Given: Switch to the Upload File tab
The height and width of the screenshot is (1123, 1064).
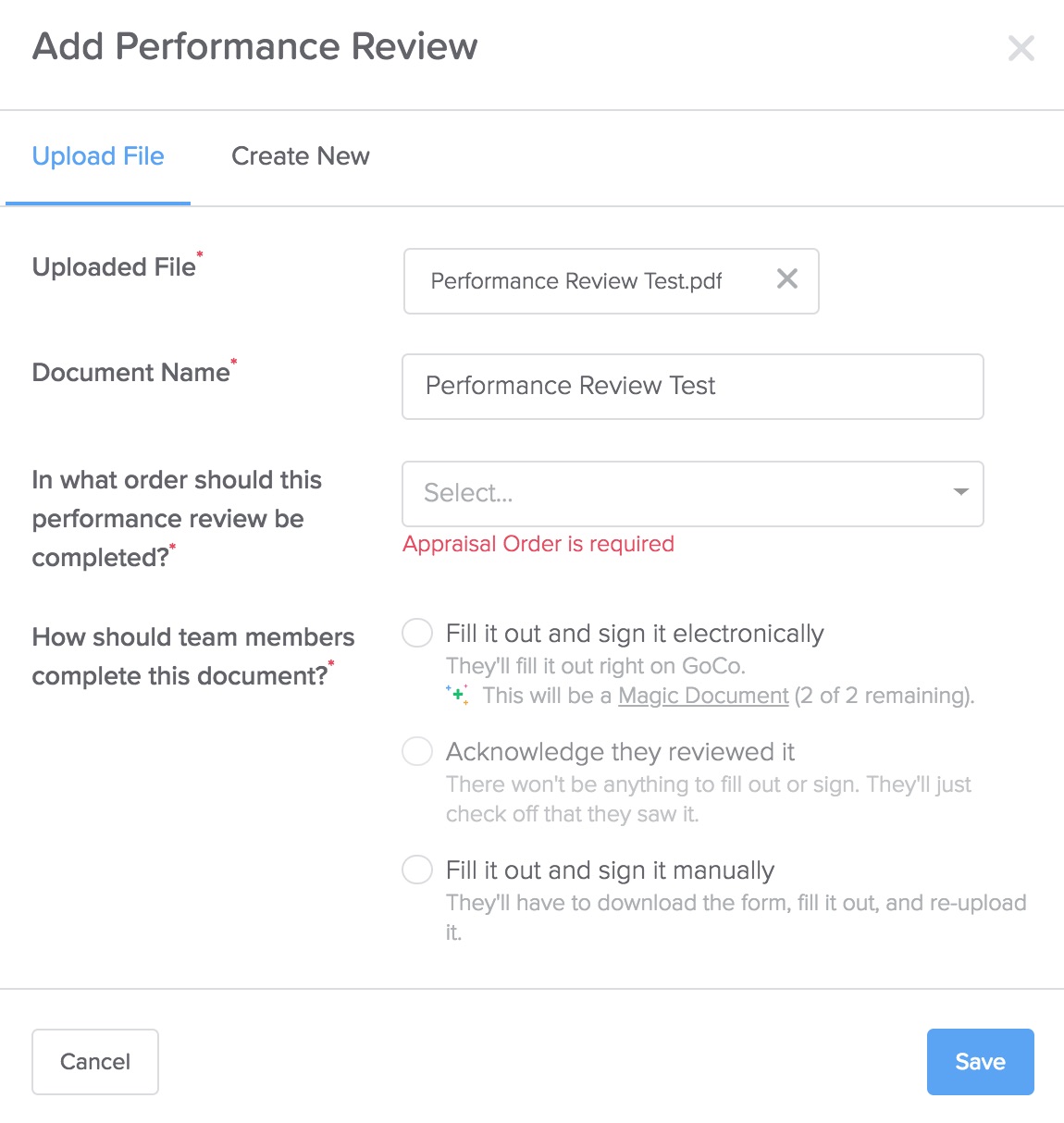Looking at the screenshot, I should (x=98, y=156).
